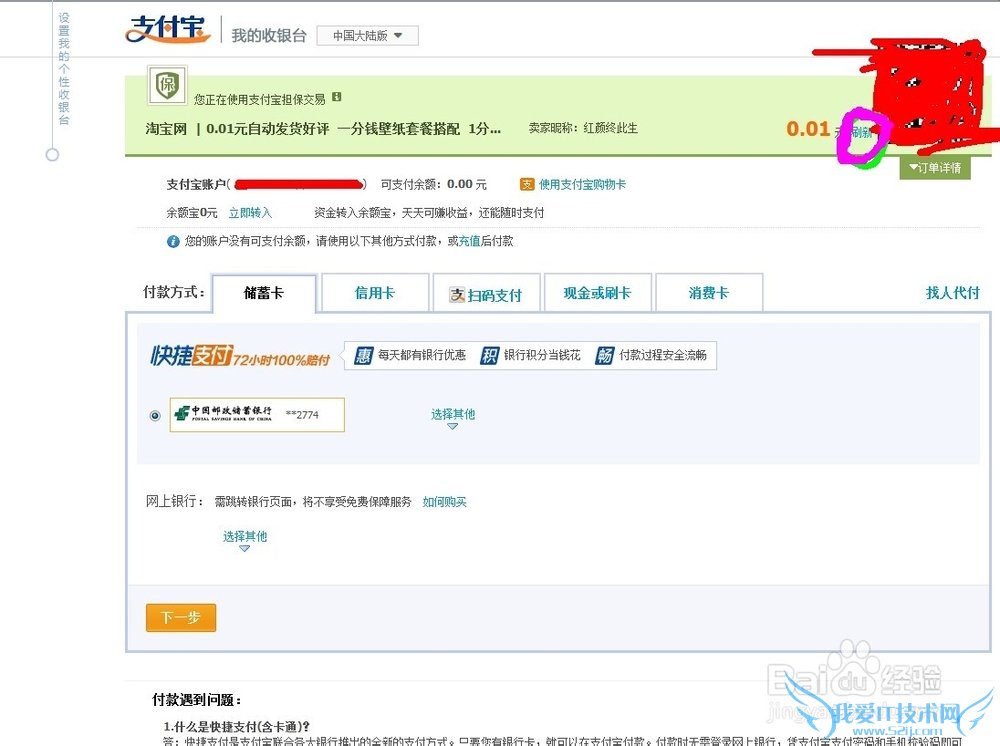Click the 余额宝0元 text
Viewport: 1000px width, 746px height.
[192, 213]
